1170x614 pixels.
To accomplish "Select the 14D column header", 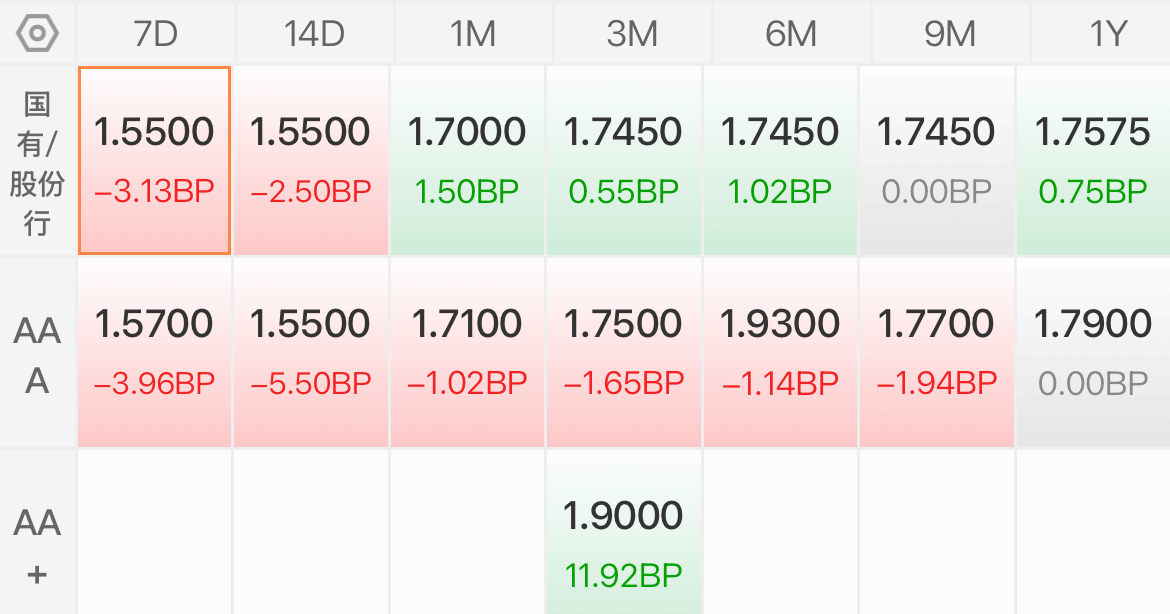I will (313, 34).
